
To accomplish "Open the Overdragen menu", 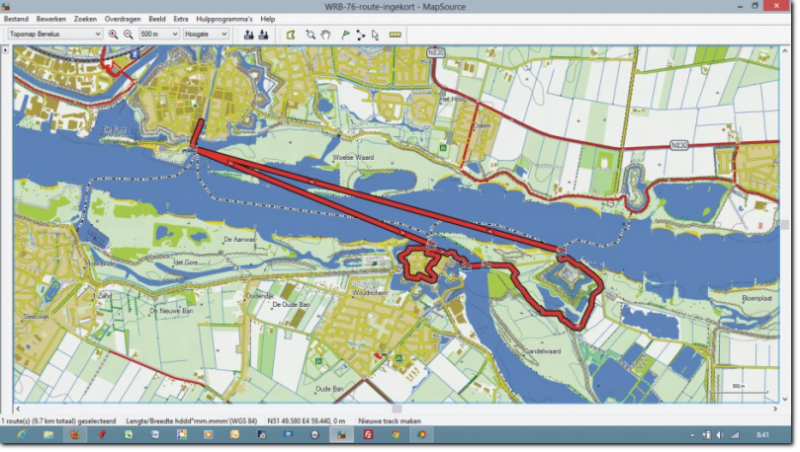I will tap(122, 19).
